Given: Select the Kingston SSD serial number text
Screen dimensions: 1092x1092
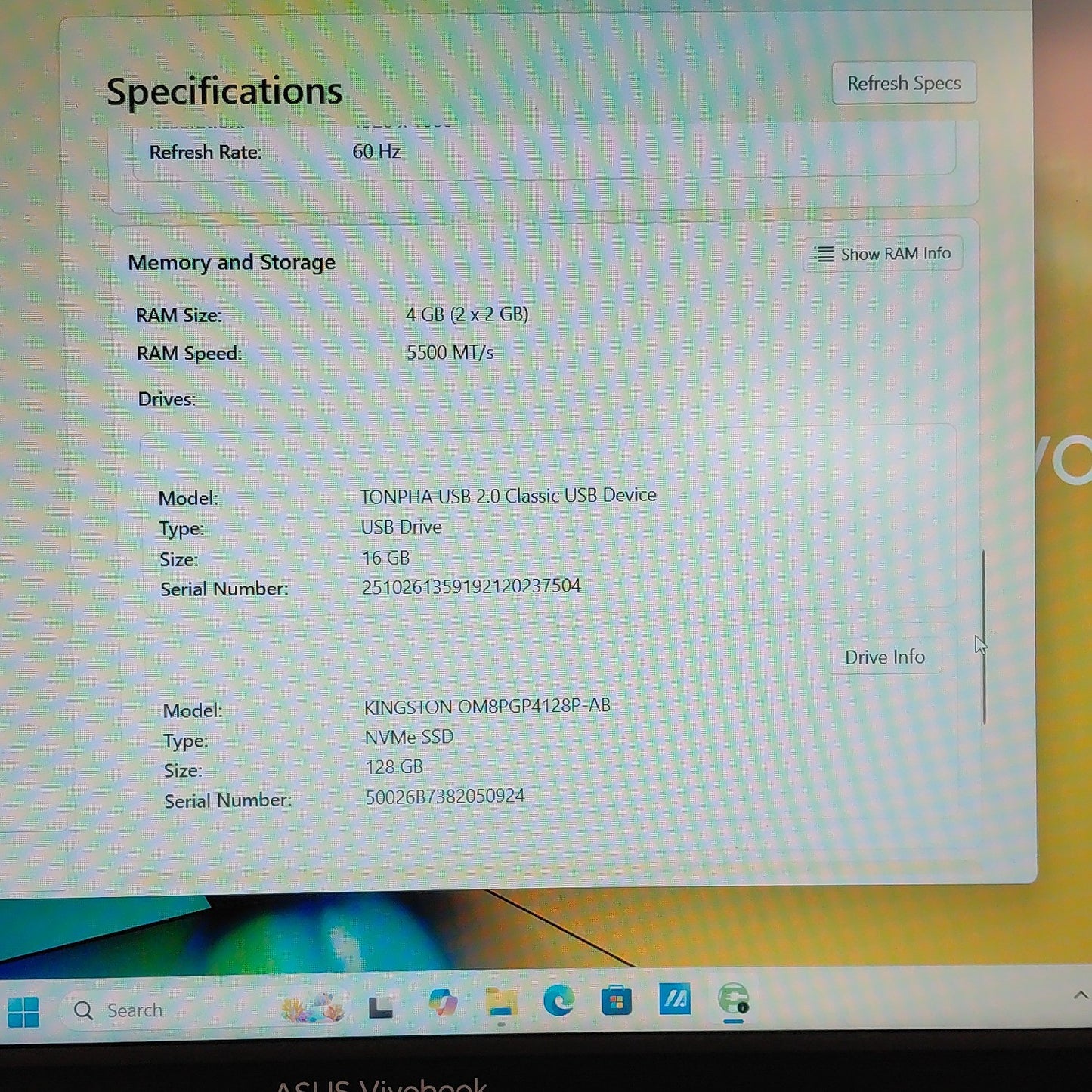Looking at the screenshot, I should click(x=445, y=797).
